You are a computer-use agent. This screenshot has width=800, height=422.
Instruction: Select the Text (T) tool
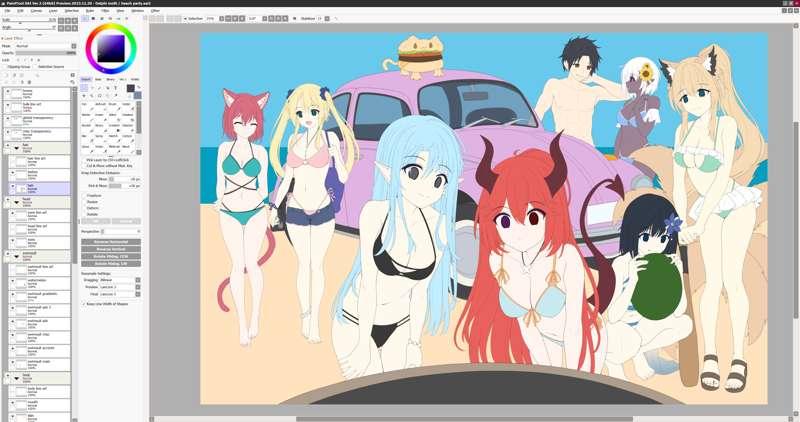pos(115,88)
